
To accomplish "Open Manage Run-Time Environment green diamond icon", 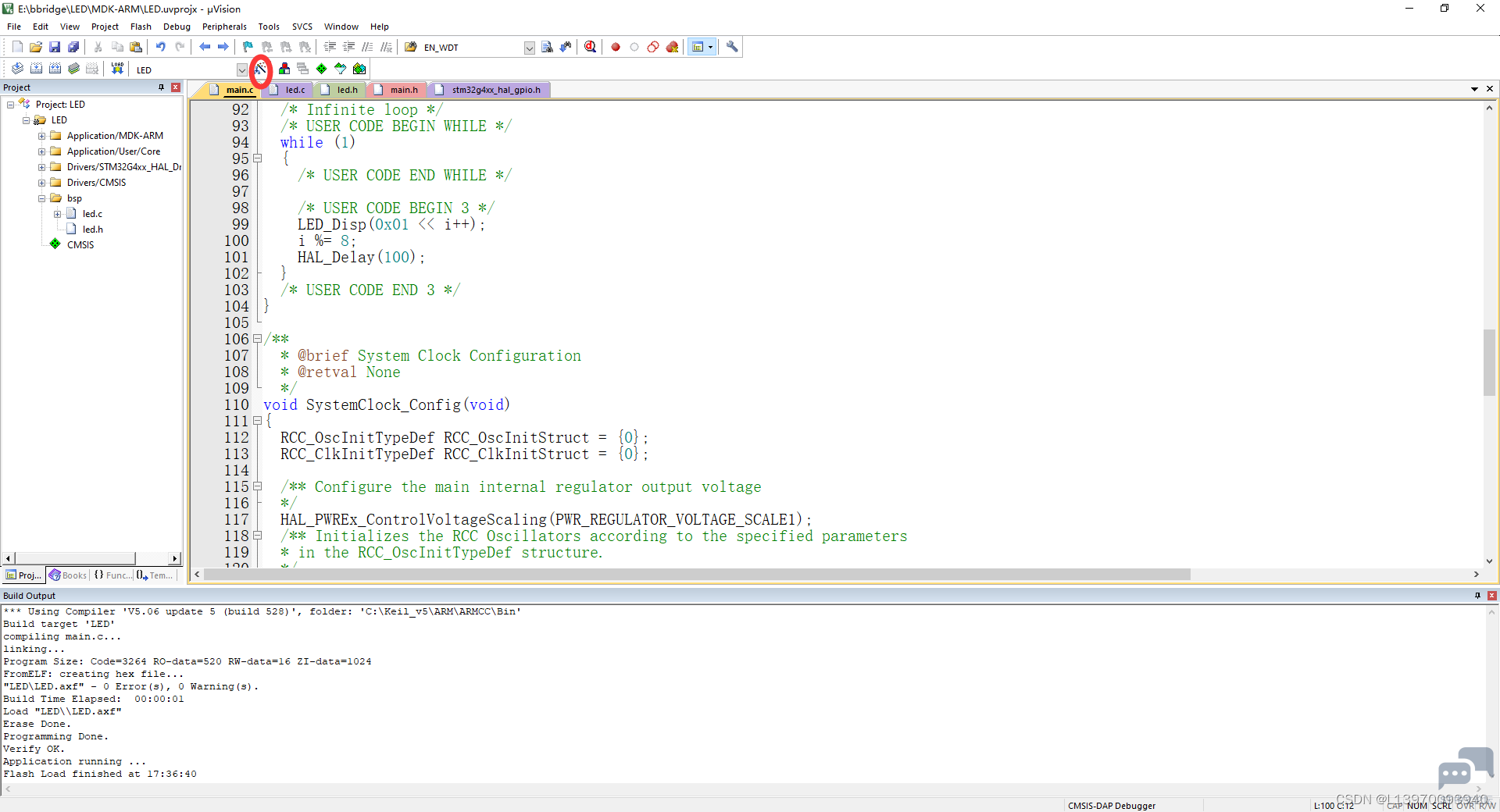I will click(322, 69).
